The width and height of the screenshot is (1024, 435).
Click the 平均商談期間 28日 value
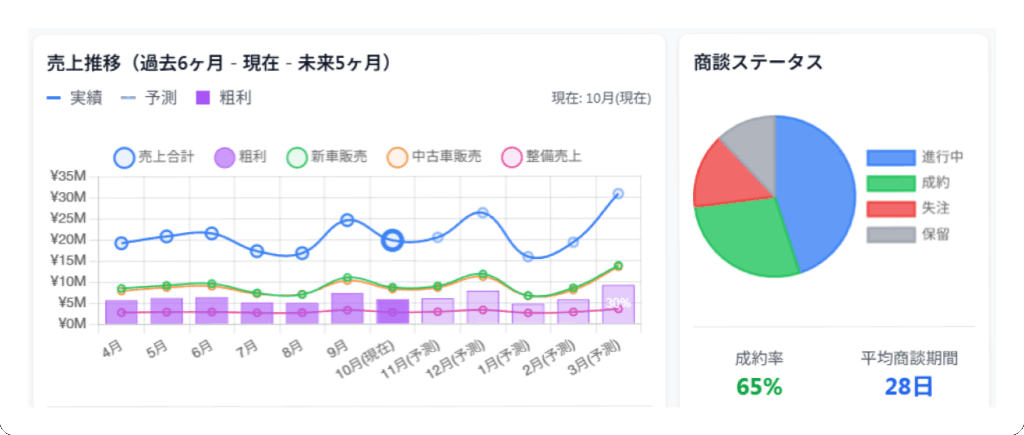pos(909,387)
